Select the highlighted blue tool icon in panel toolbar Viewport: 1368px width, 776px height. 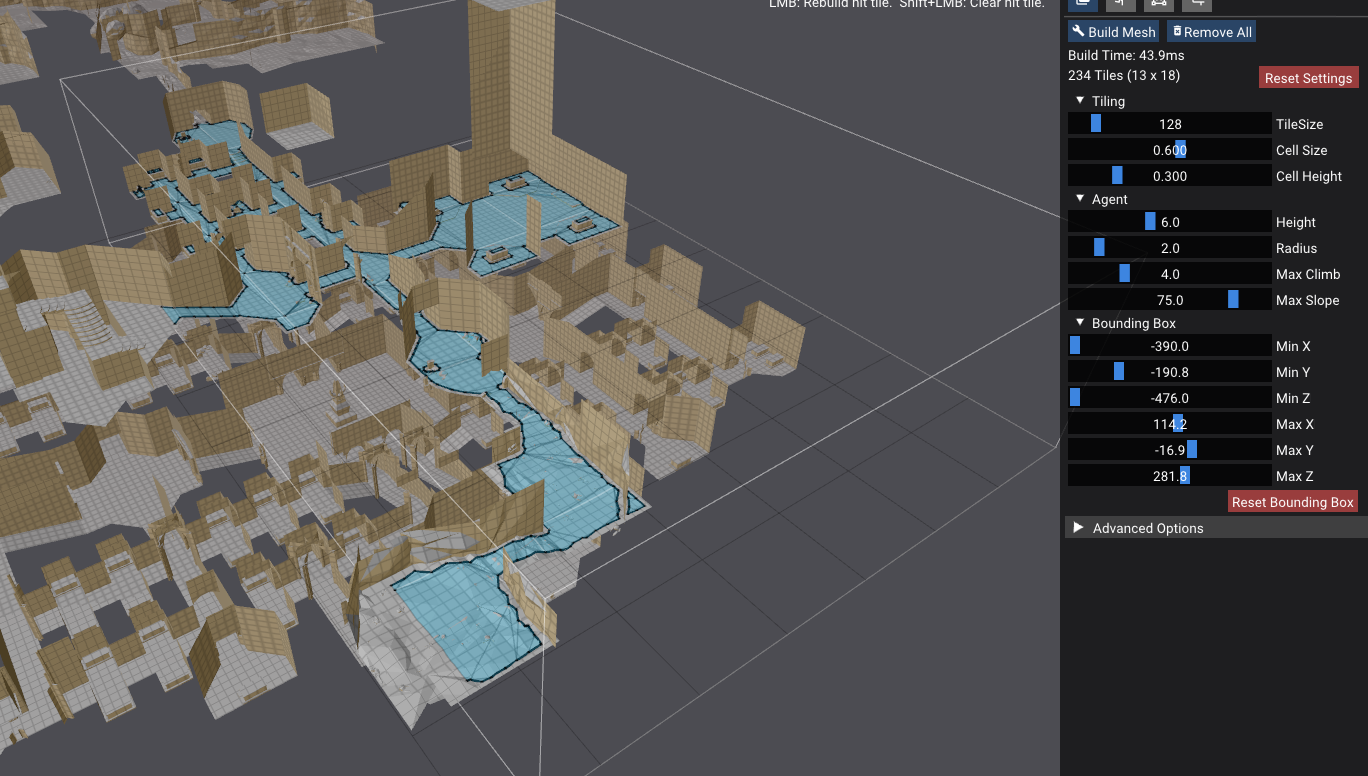(1082, 4)
